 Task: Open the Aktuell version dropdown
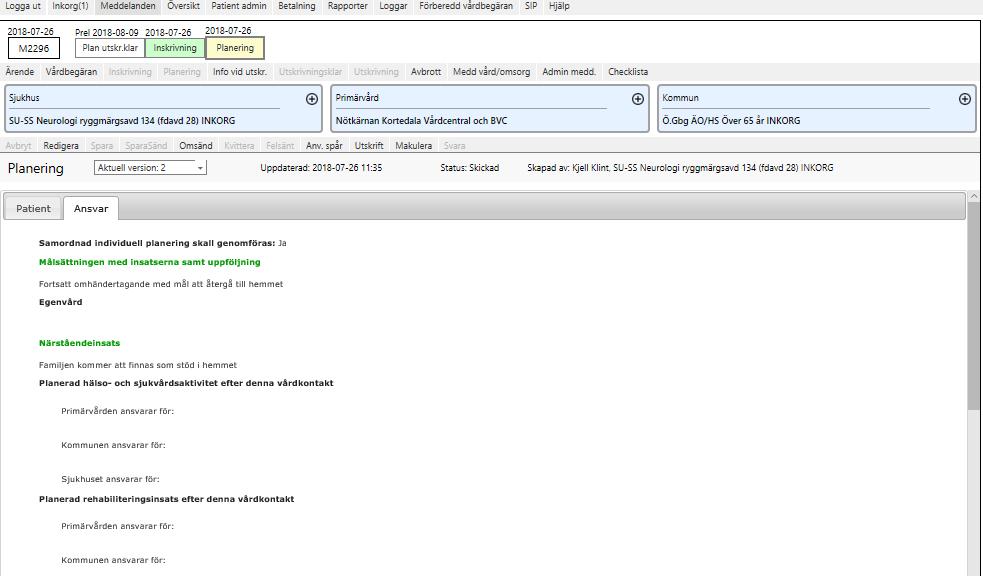pos(150,168)
